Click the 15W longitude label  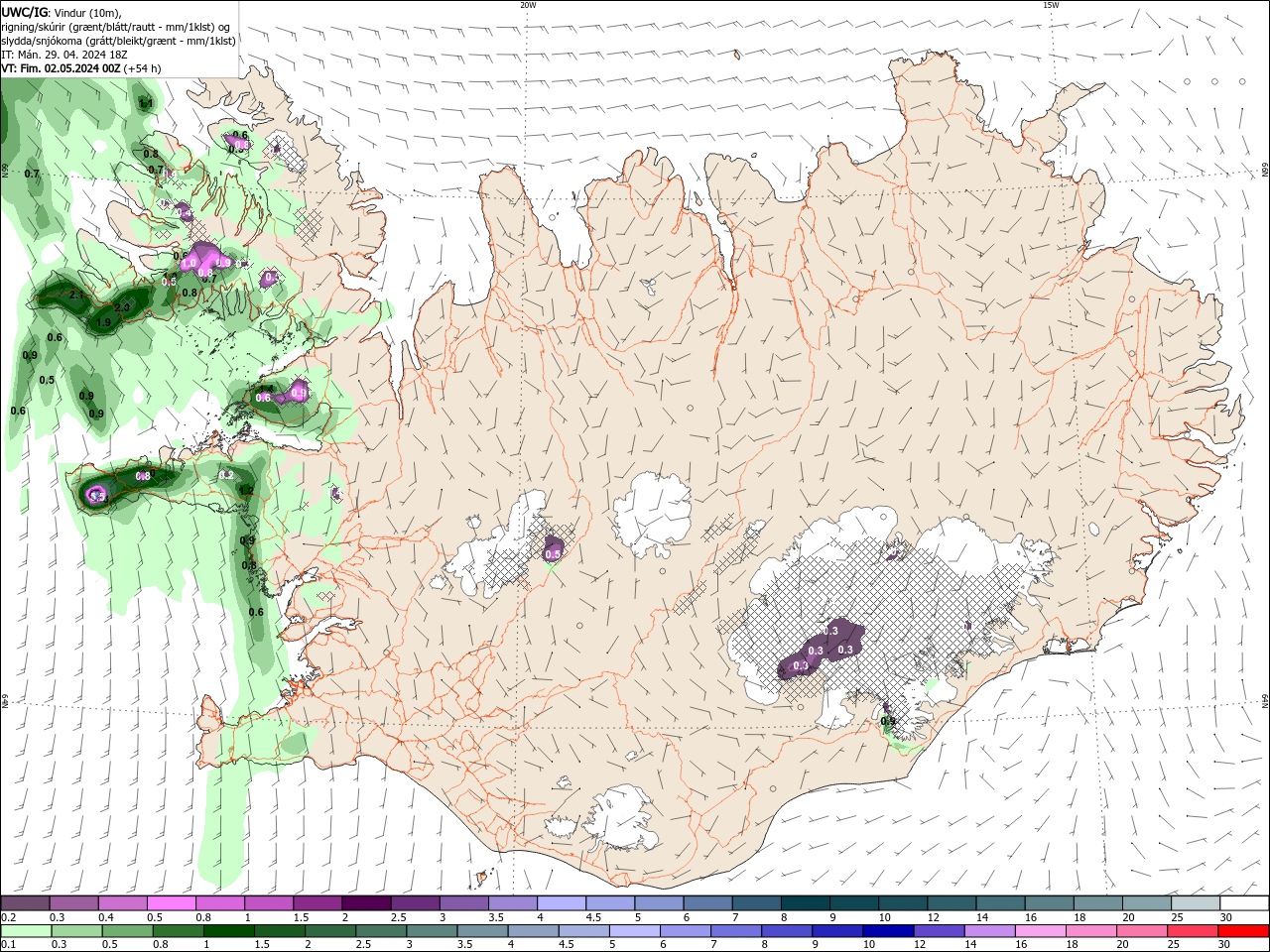pos(1051,5)
